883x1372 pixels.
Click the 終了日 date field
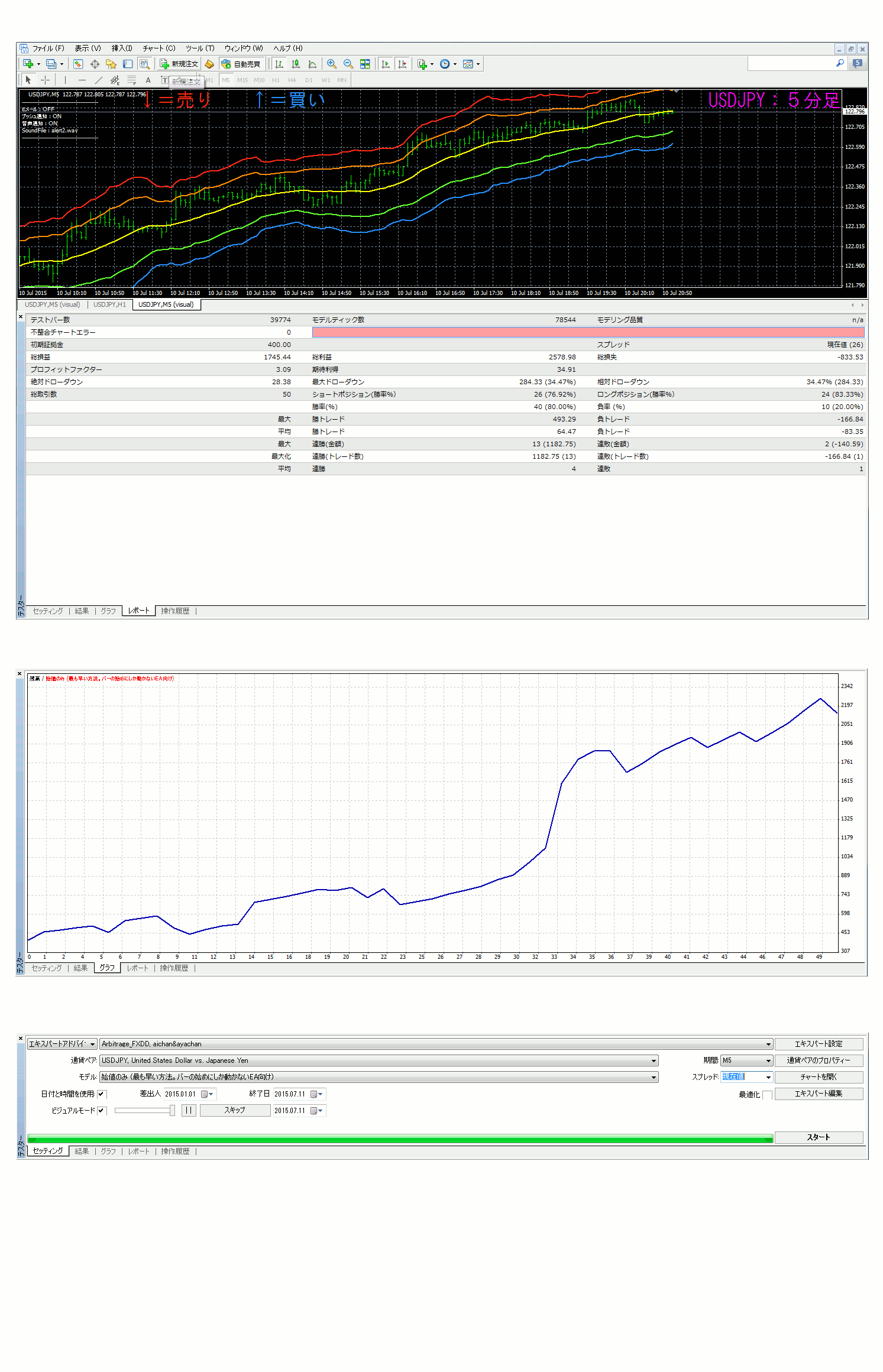[290, 1094]
